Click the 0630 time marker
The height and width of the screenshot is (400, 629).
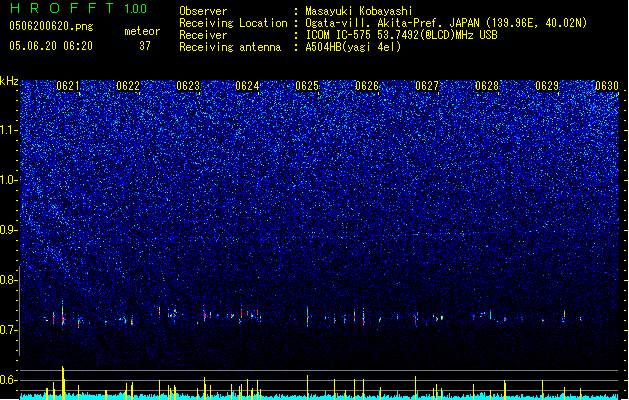point(607,86)
